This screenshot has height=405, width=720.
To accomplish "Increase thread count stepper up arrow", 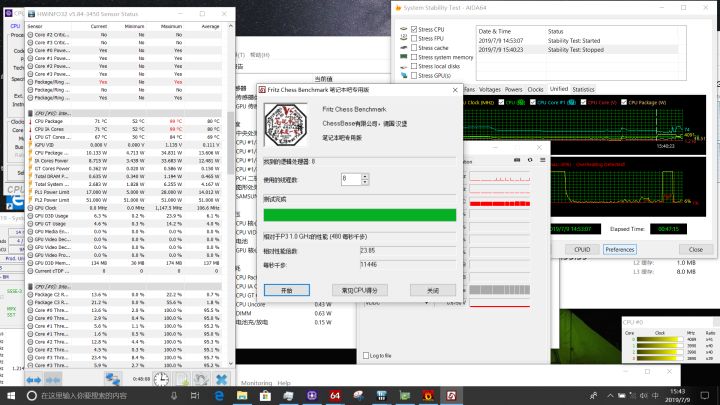I will [365, 176].
